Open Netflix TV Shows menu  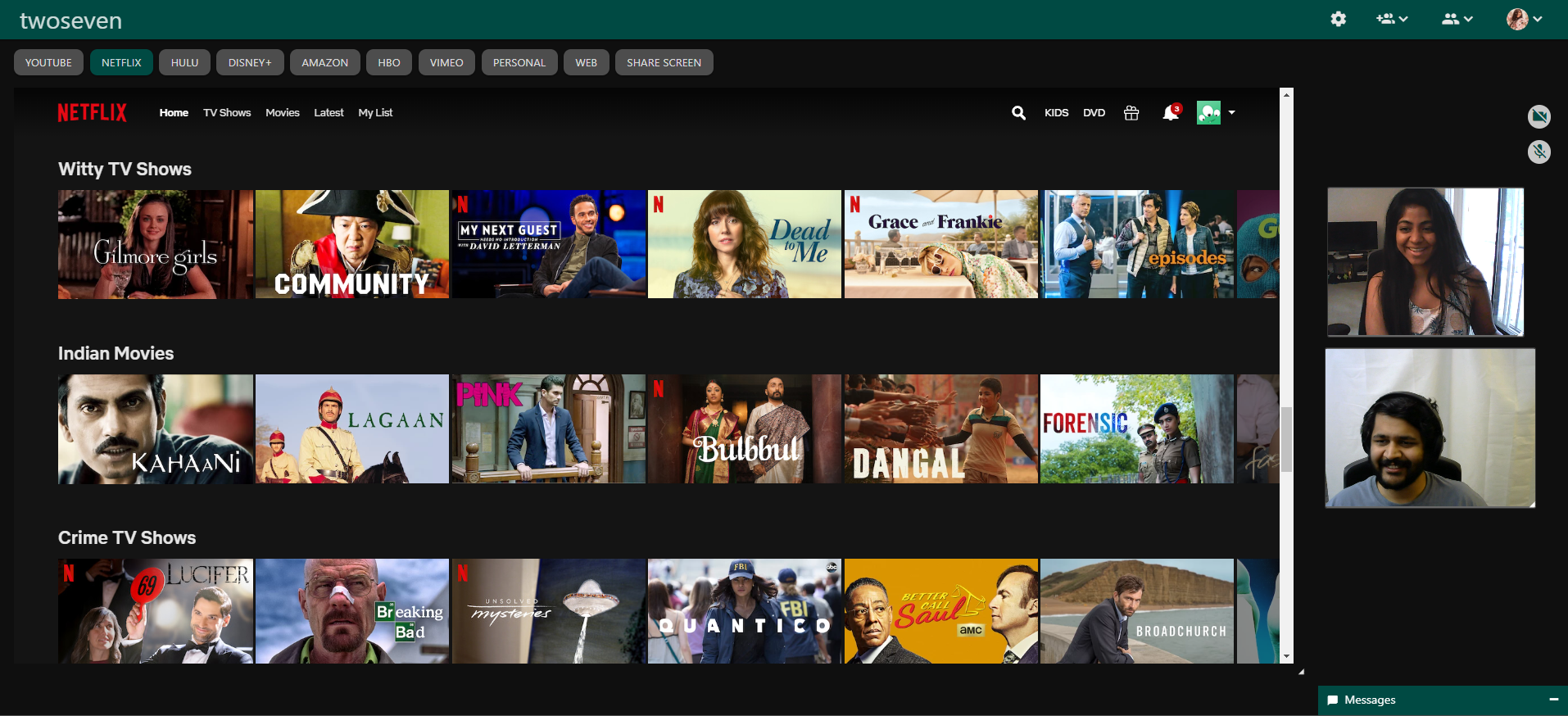(227, 113)
